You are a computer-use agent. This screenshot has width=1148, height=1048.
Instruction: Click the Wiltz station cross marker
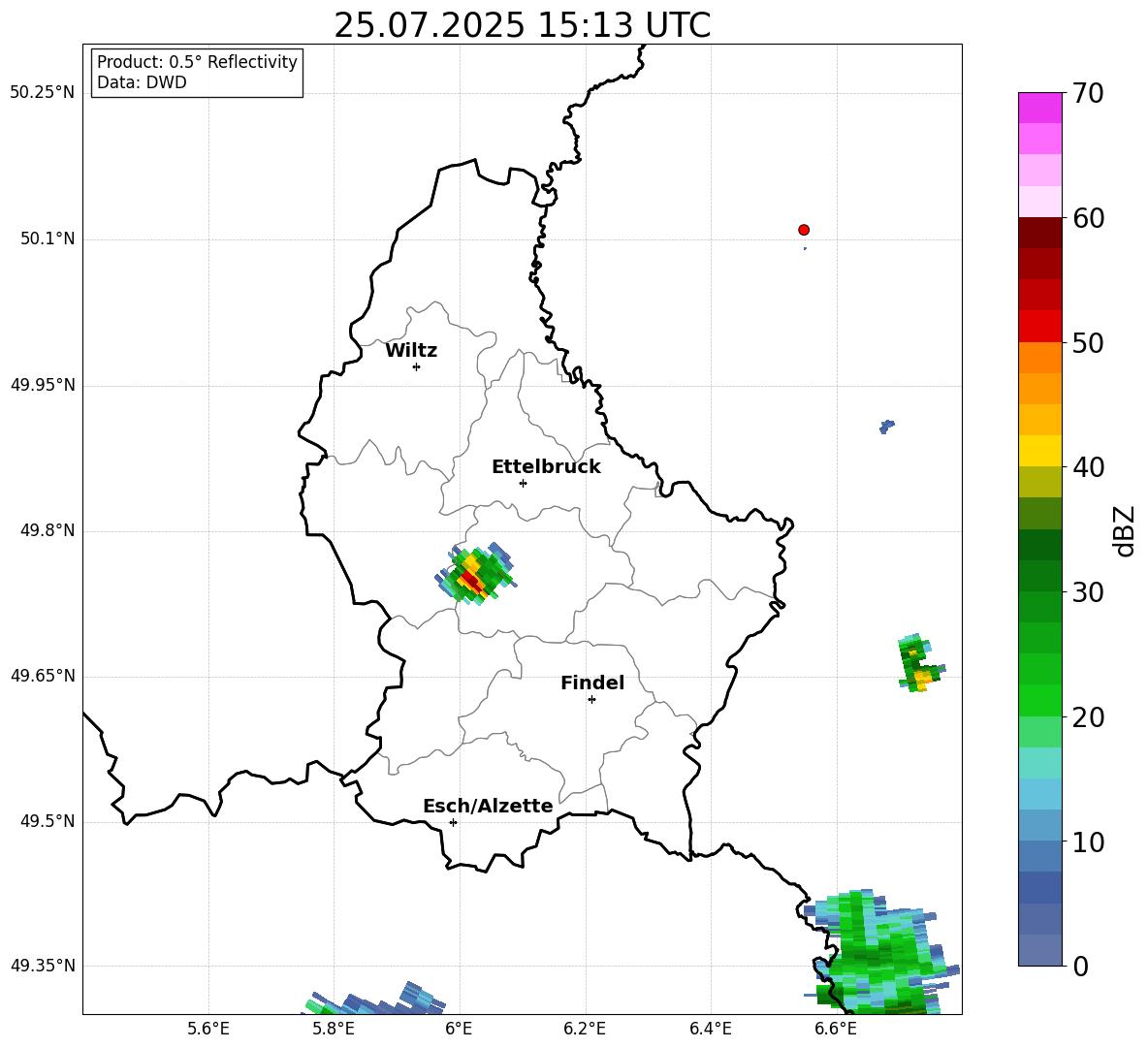click(x=417, y=366)
